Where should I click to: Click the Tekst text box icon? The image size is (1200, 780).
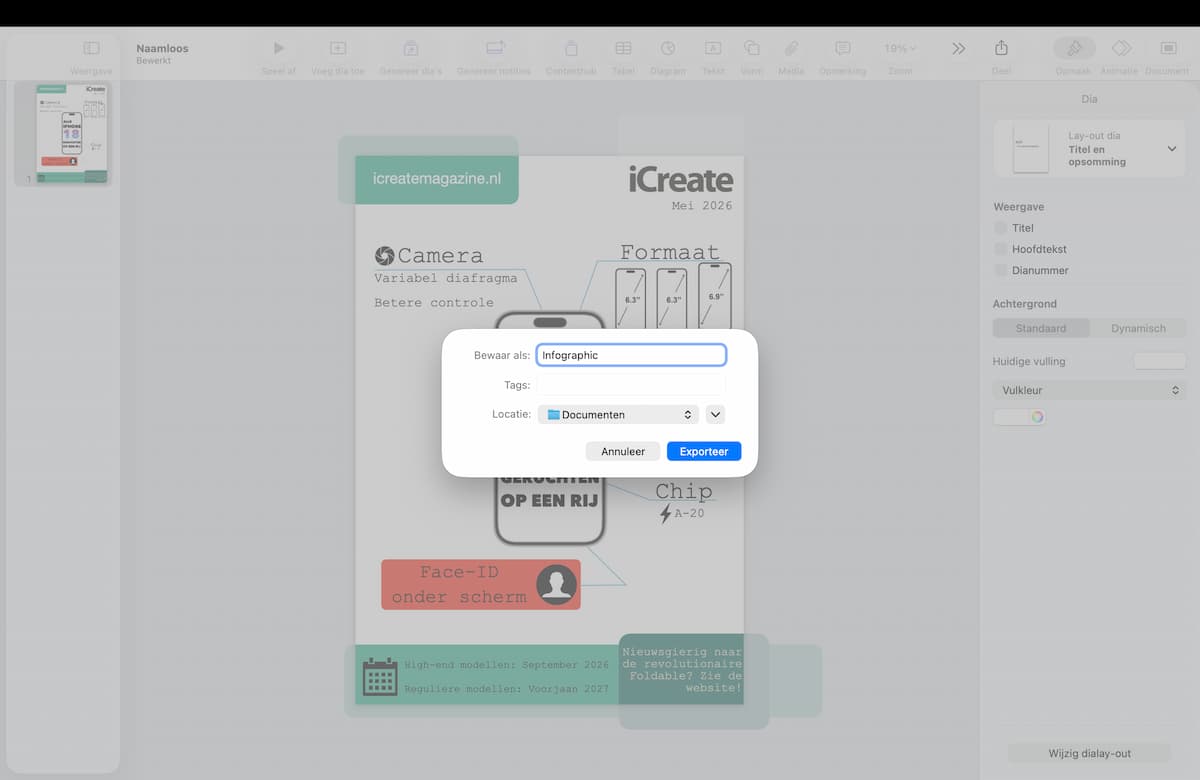[713, 48]
